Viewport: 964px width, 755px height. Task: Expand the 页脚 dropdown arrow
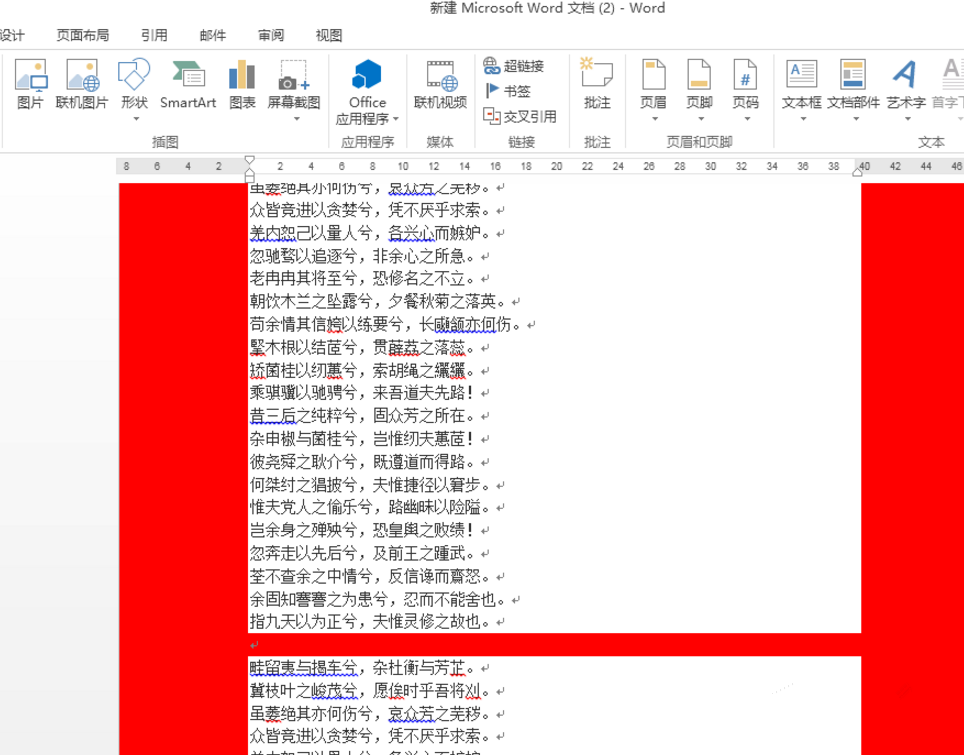coord(700,118)
